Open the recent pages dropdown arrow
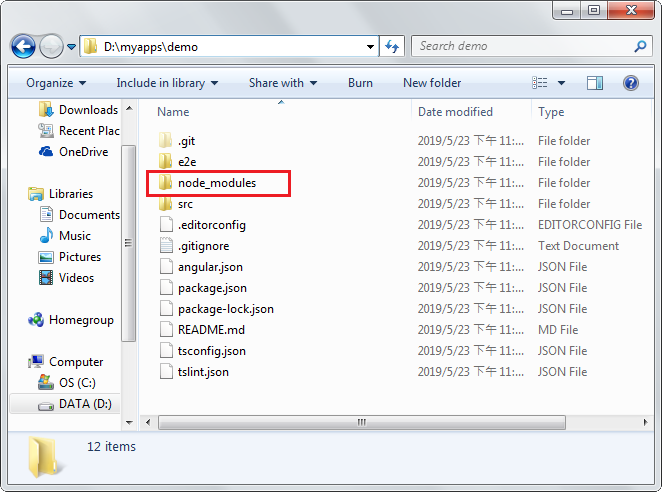Screen dimensions: 662x492 [72, 47]
